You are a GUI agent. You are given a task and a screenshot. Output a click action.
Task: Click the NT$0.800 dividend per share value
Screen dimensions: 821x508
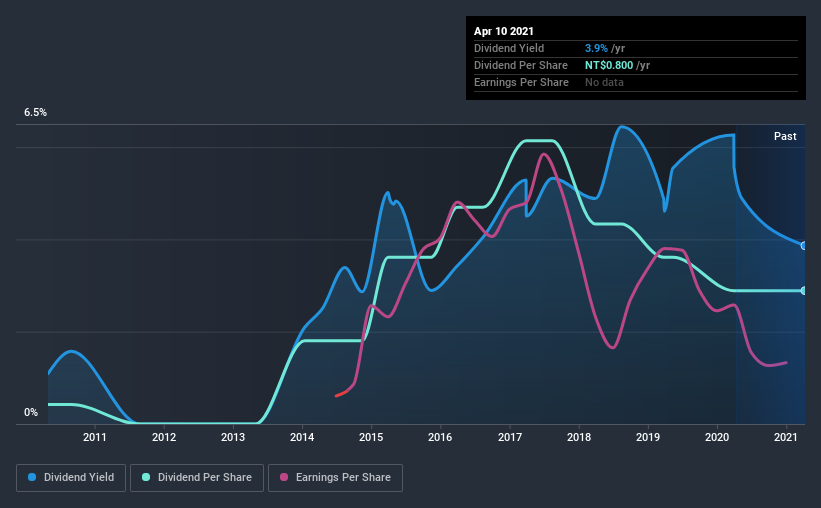coord(609,65)
